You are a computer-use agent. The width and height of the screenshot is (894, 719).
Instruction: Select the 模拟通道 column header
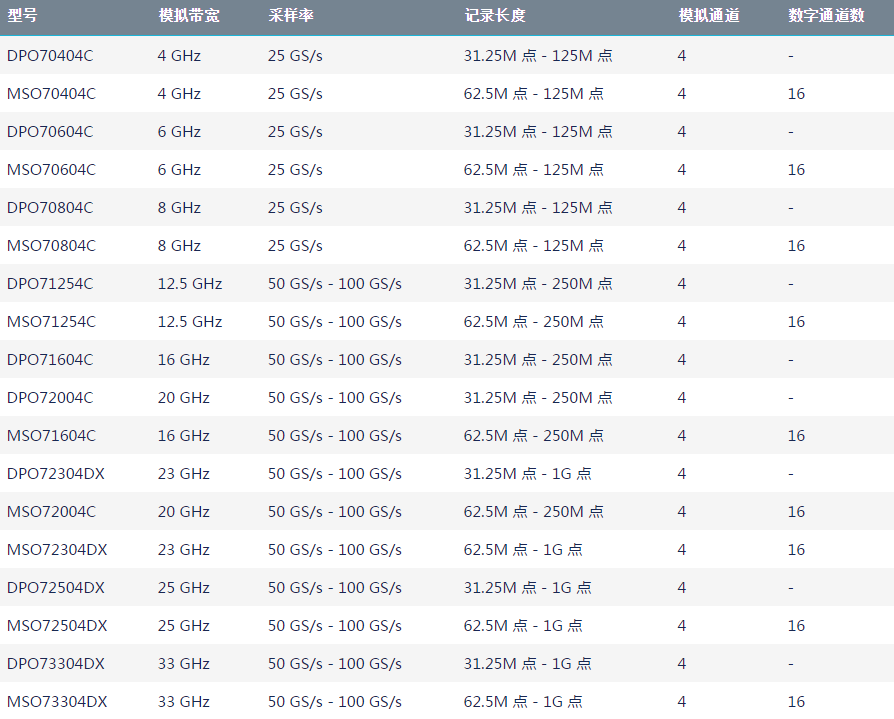[708, 17]
